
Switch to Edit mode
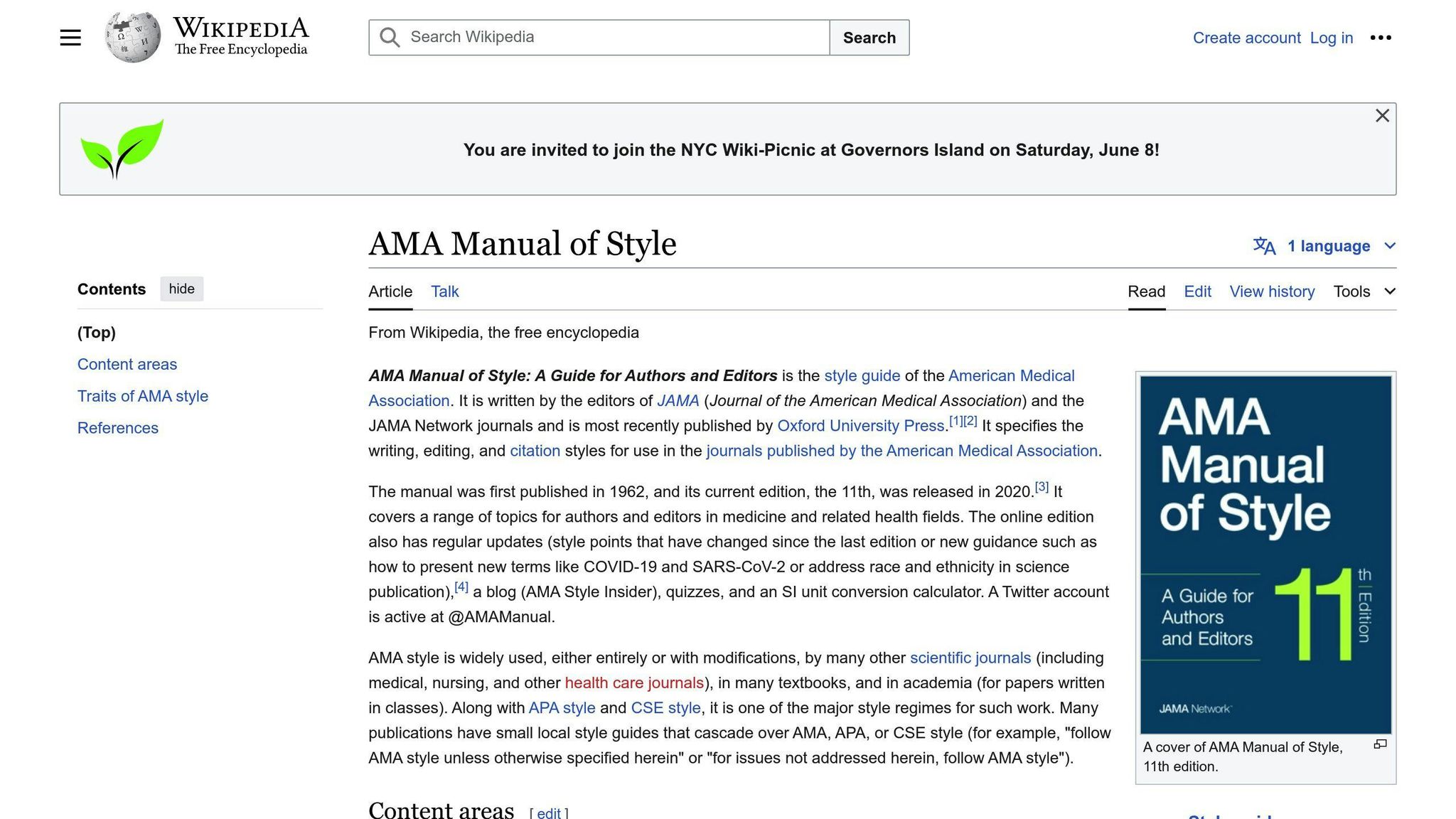click(x=1197, y=291)
